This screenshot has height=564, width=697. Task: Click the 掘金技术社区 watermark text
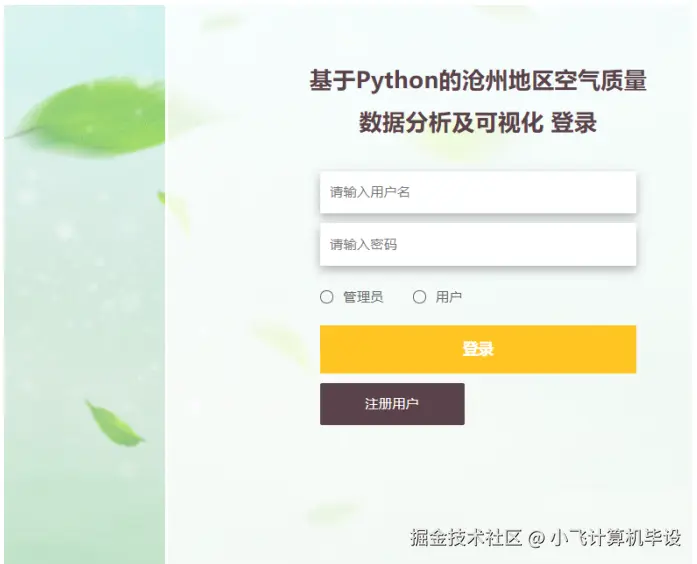click(465, 538)
